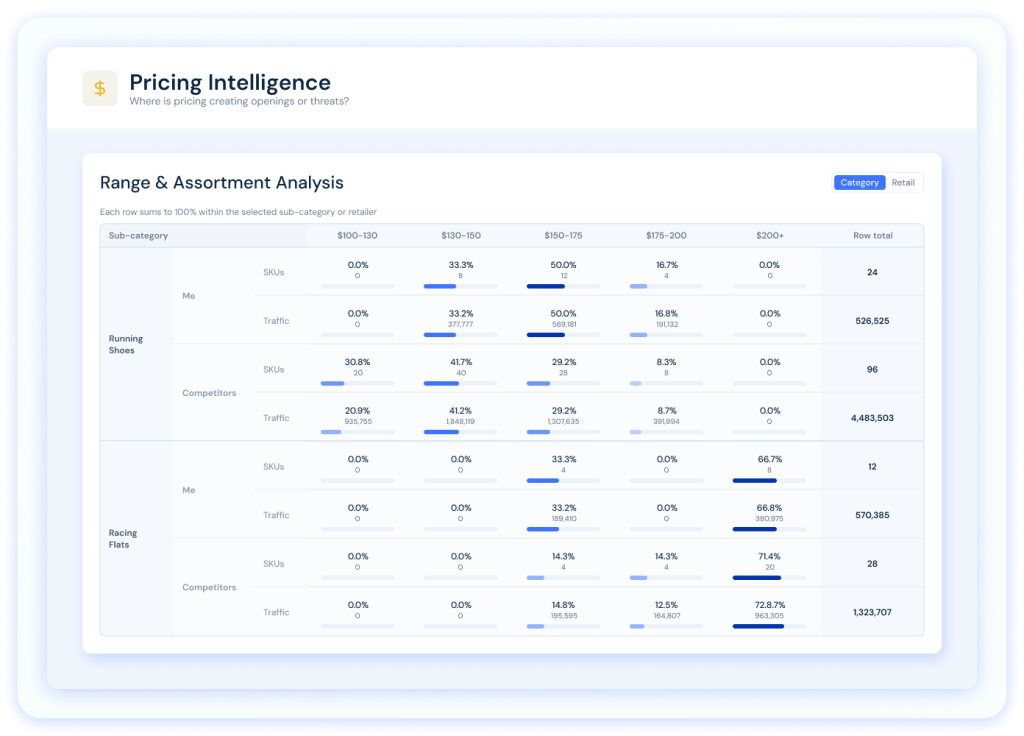
Task: Select the Running Shoes sub-category label
Action: (x=125, y=344)
